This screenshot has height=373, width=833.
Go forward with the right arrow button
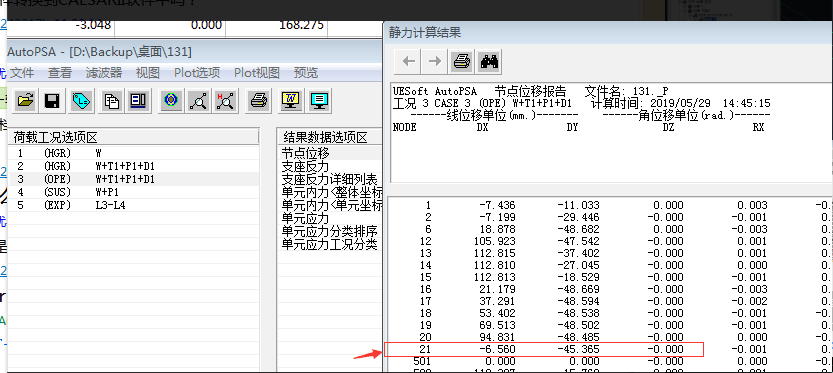tap(434, 62)
